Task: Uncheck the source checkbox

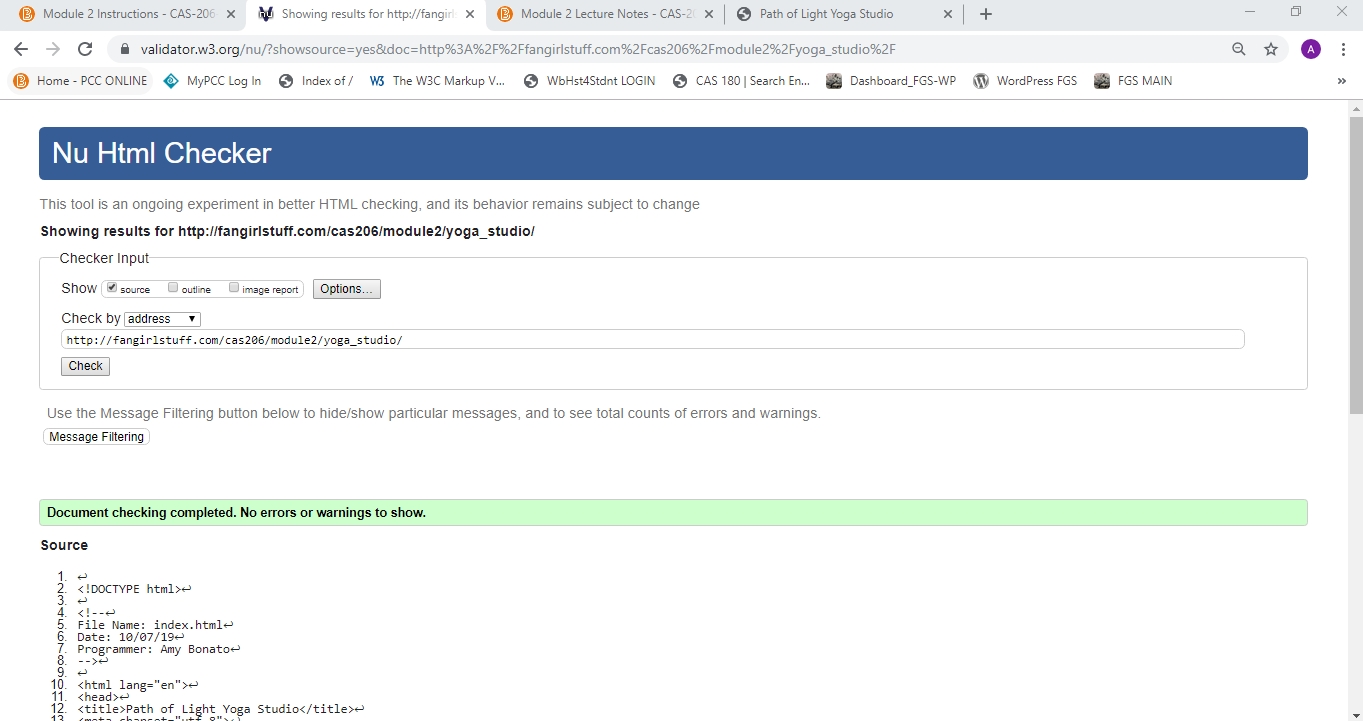Action: pos(113,288)
